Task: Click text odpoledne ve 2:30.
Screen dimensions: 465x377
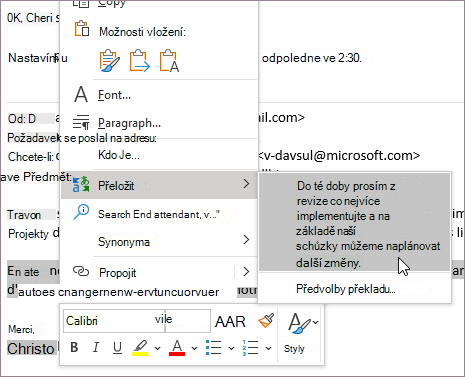Action: pyautogui.click(x=312, y=58)
